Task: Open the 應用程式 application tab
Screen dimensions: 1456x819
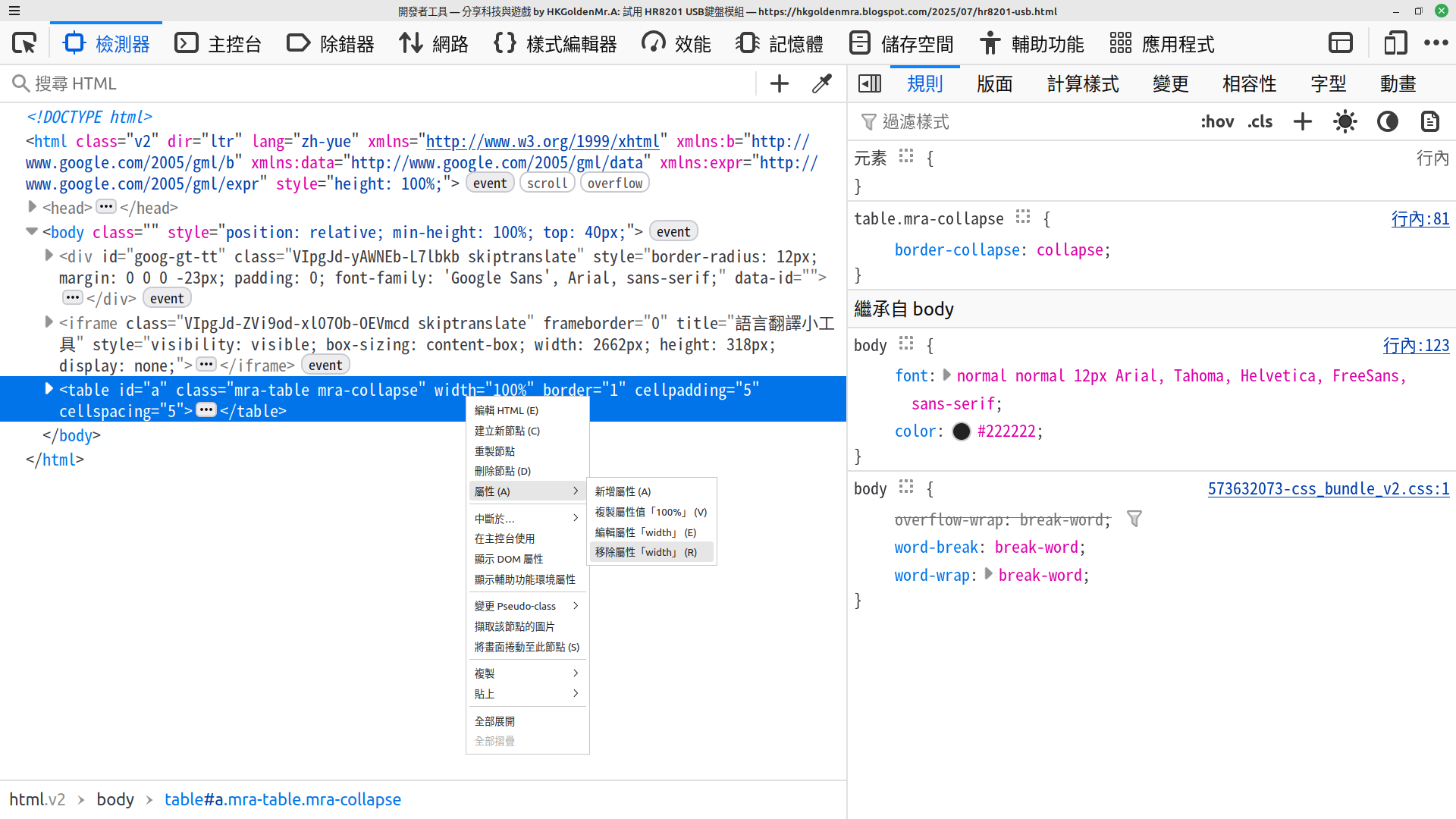Action: coord(1162,44)
